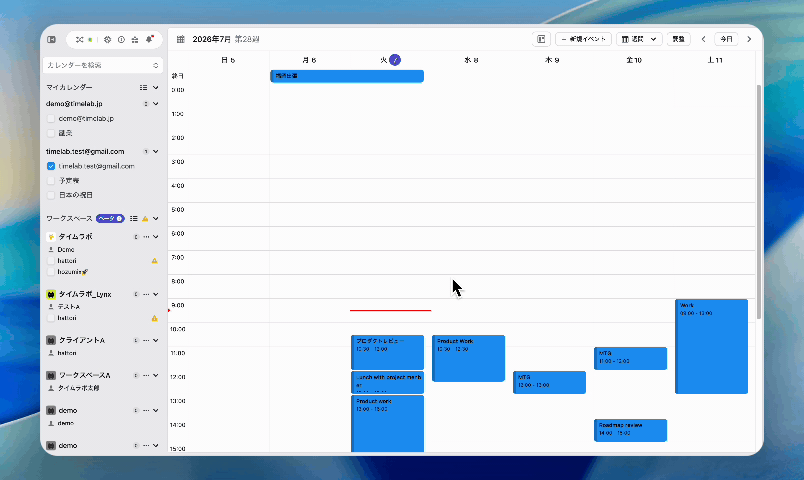Jump to today with the 今日 button
Image resolution: width=804 pixels, height=480 pixels.
(726, 39)
